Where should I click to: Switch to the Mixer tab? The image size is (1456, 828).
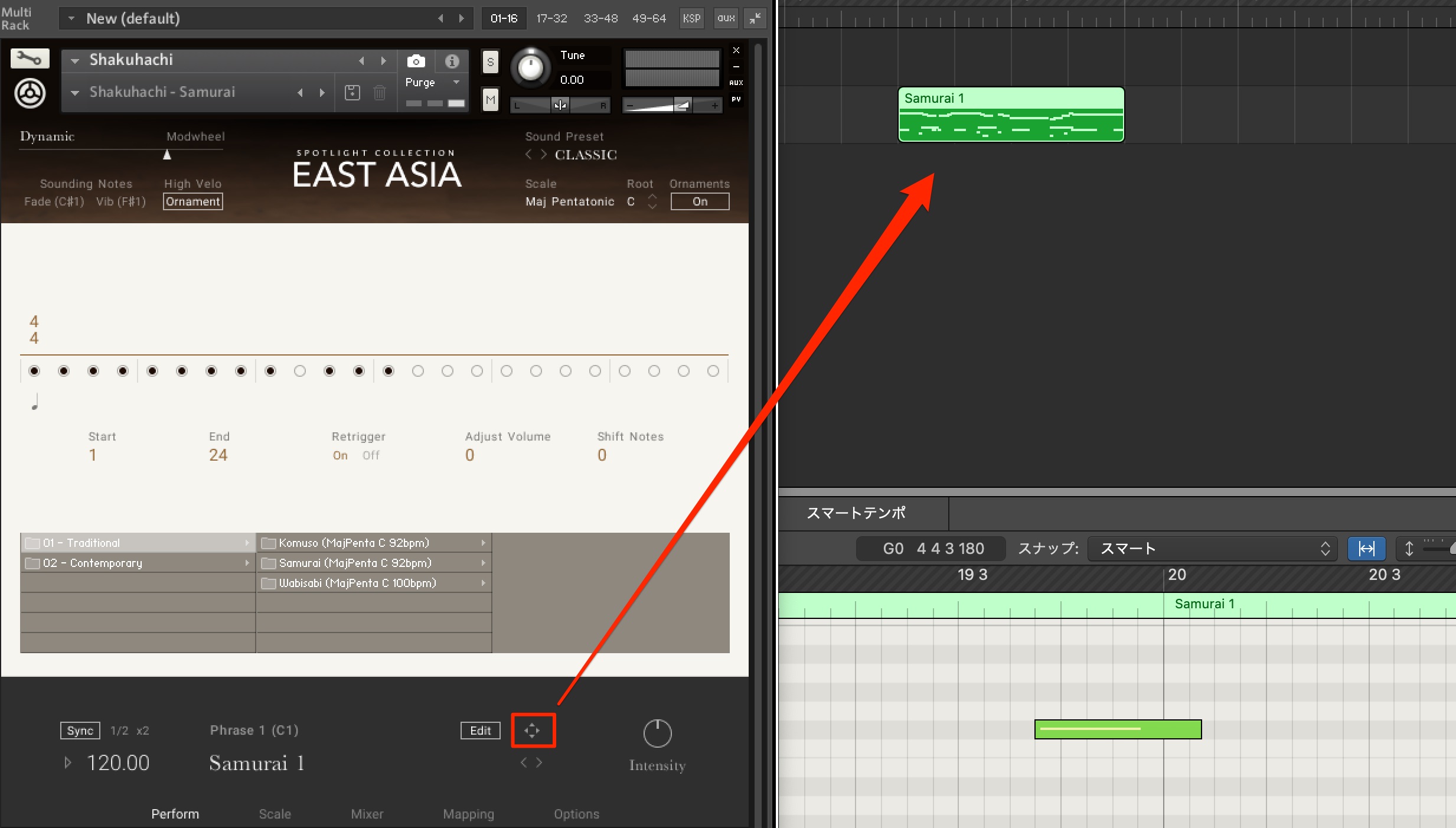367,814
